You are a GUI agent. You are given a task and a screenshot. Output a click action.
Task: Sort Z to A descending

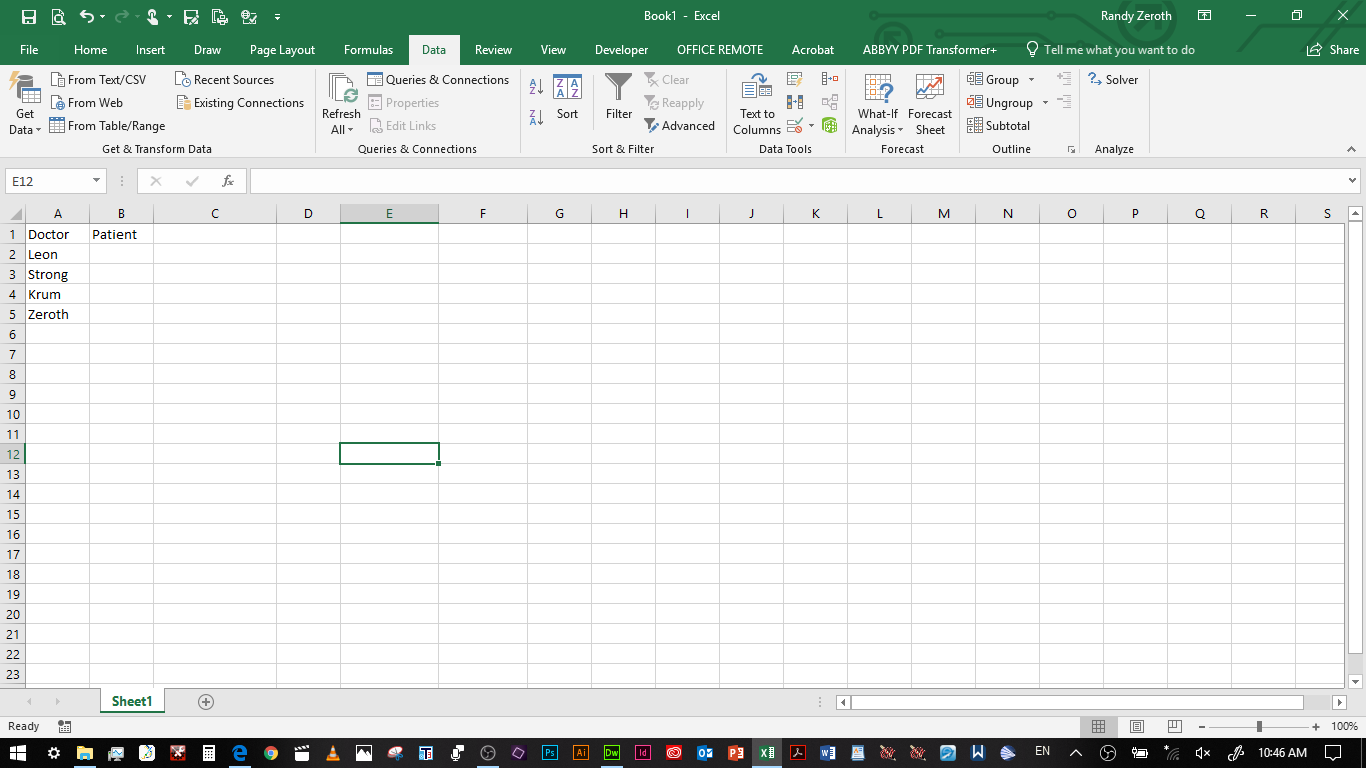tap(536, 118)
